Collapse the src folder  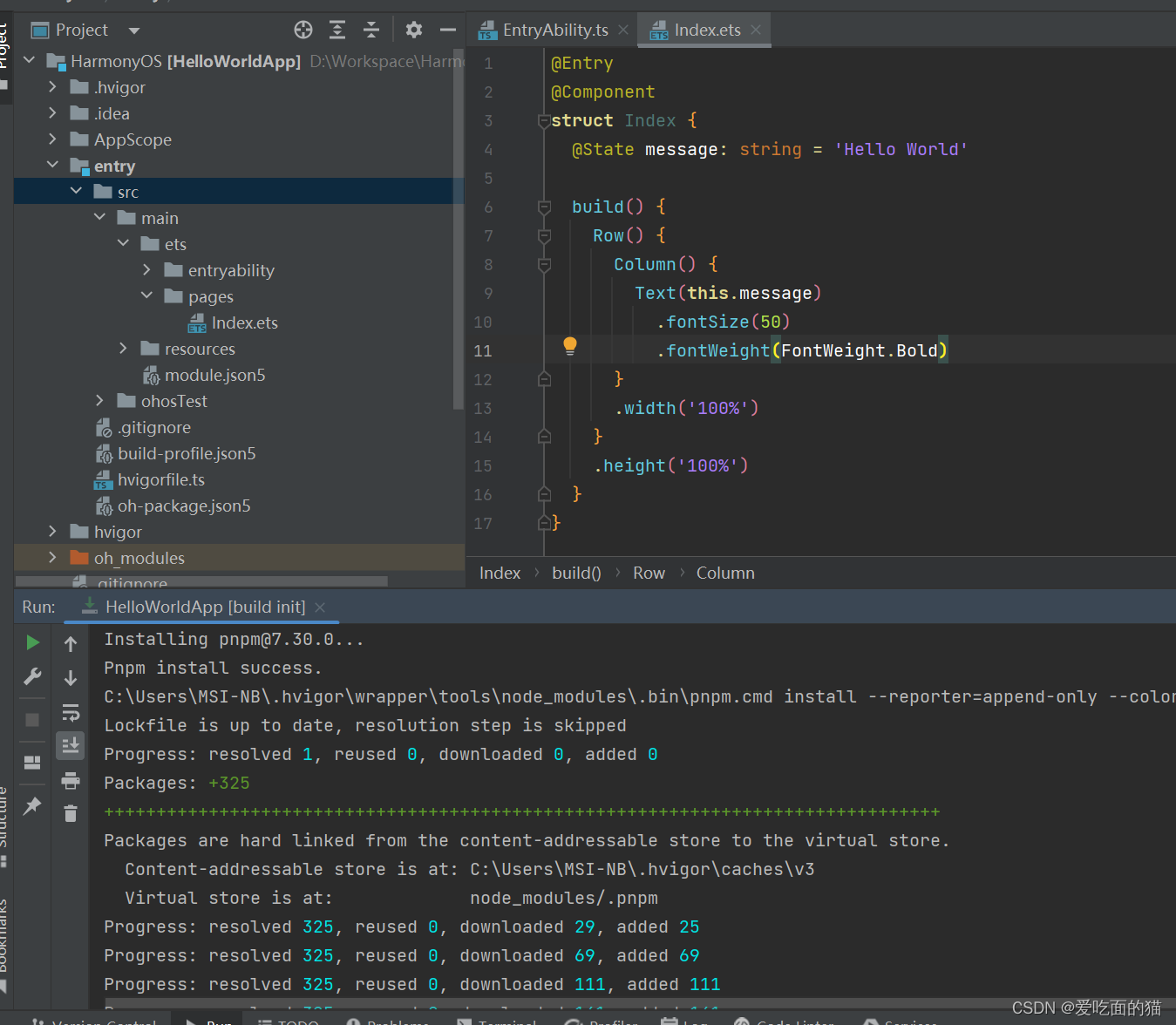76,191
